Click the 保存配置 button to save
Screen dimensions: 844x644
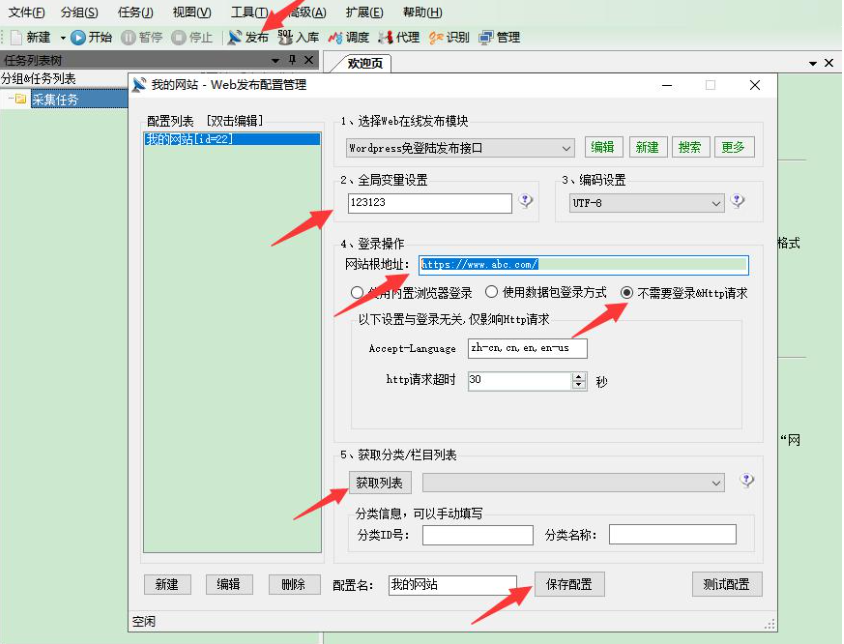[x=567, y=584]
